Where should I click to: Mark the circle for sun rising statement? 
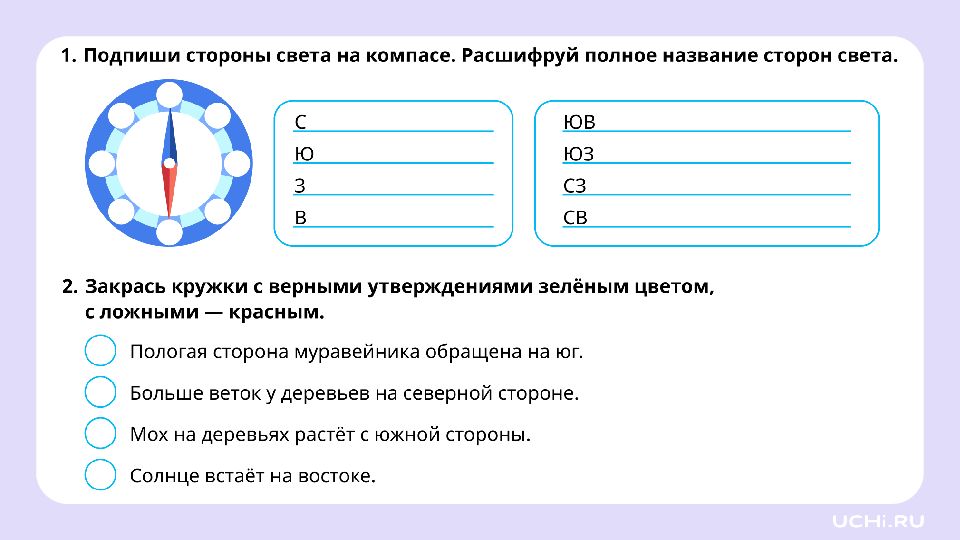[x=100, y=474]
